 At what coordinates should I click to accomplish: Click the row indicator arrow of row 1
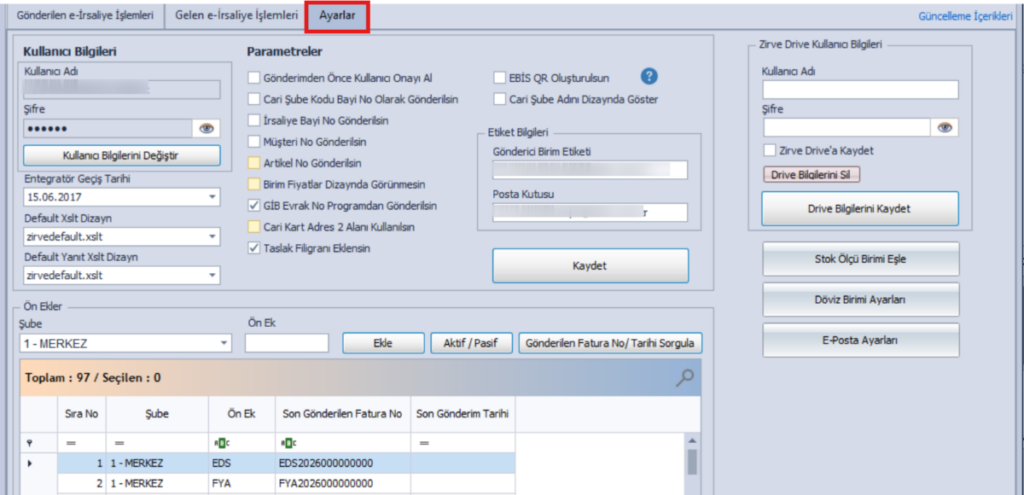coord(29,464)
